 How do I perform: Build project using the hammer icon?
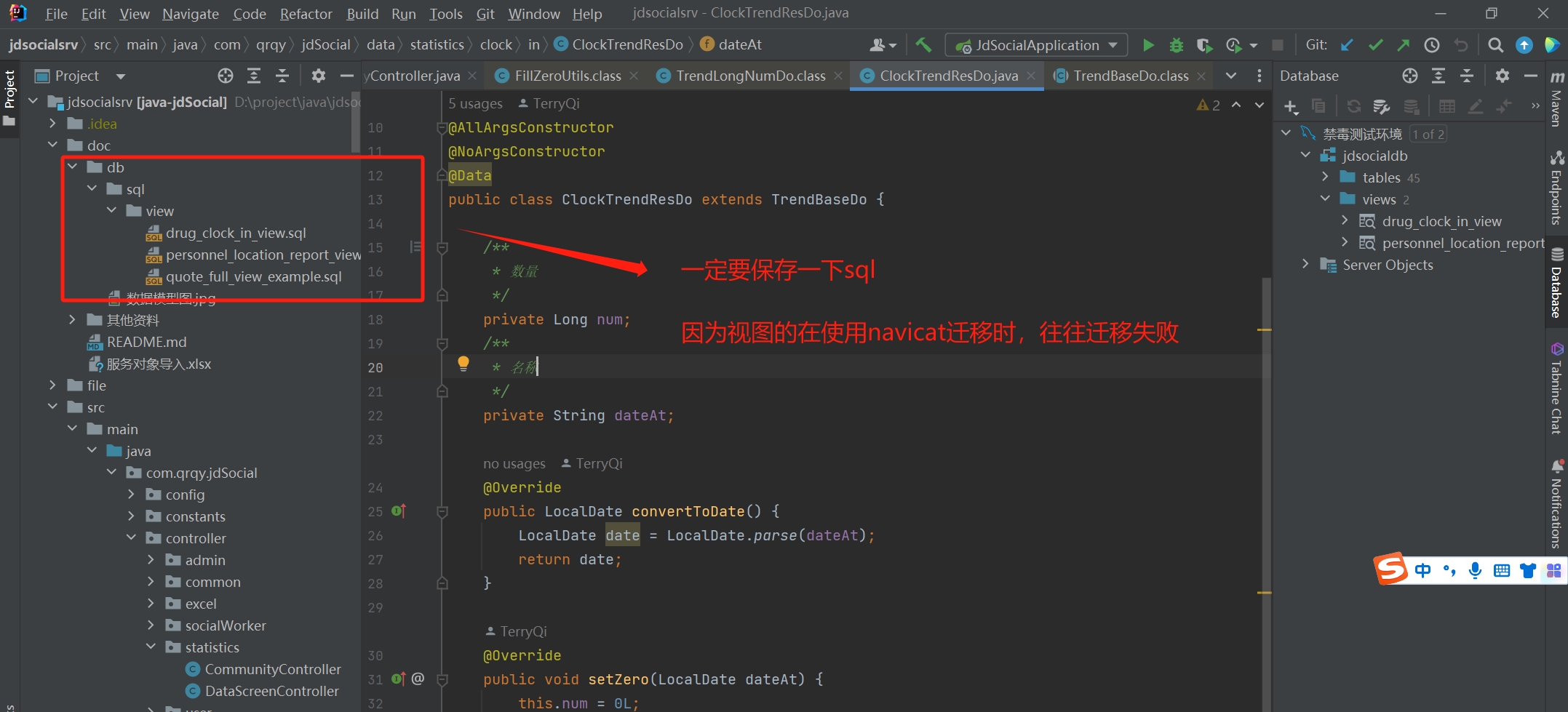tap(923, 45)
